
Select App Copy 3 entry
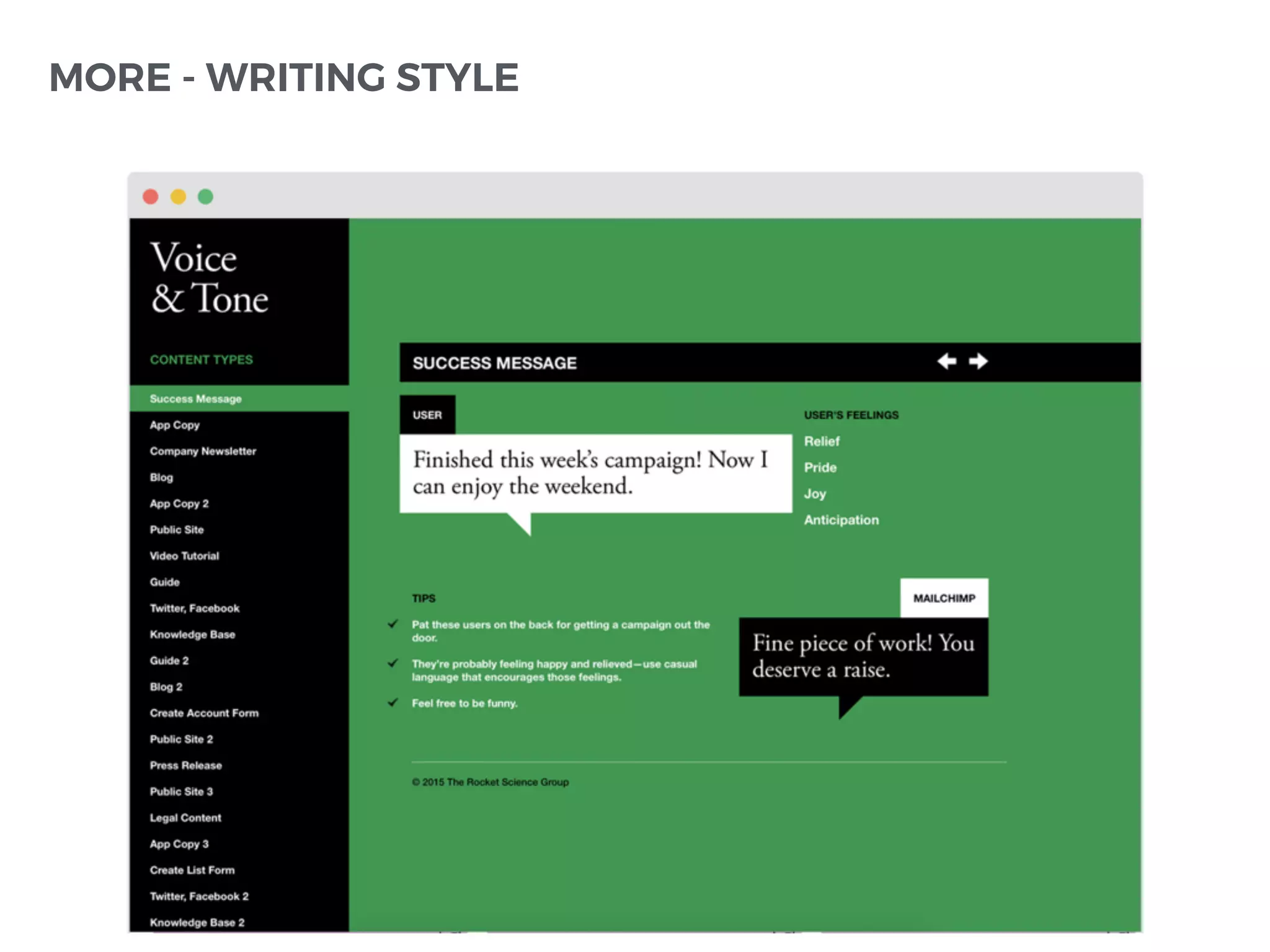pyautogui.click(x=179, y=844)
